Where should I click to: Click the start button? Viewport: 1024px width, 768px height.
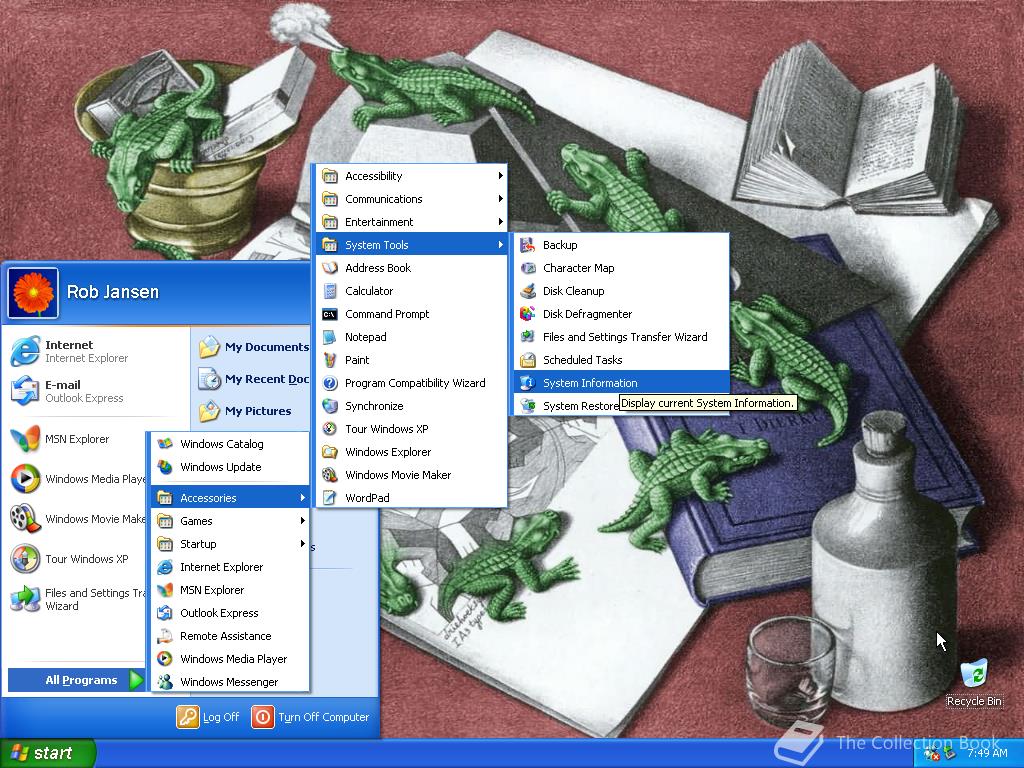(x=48, y=753)
